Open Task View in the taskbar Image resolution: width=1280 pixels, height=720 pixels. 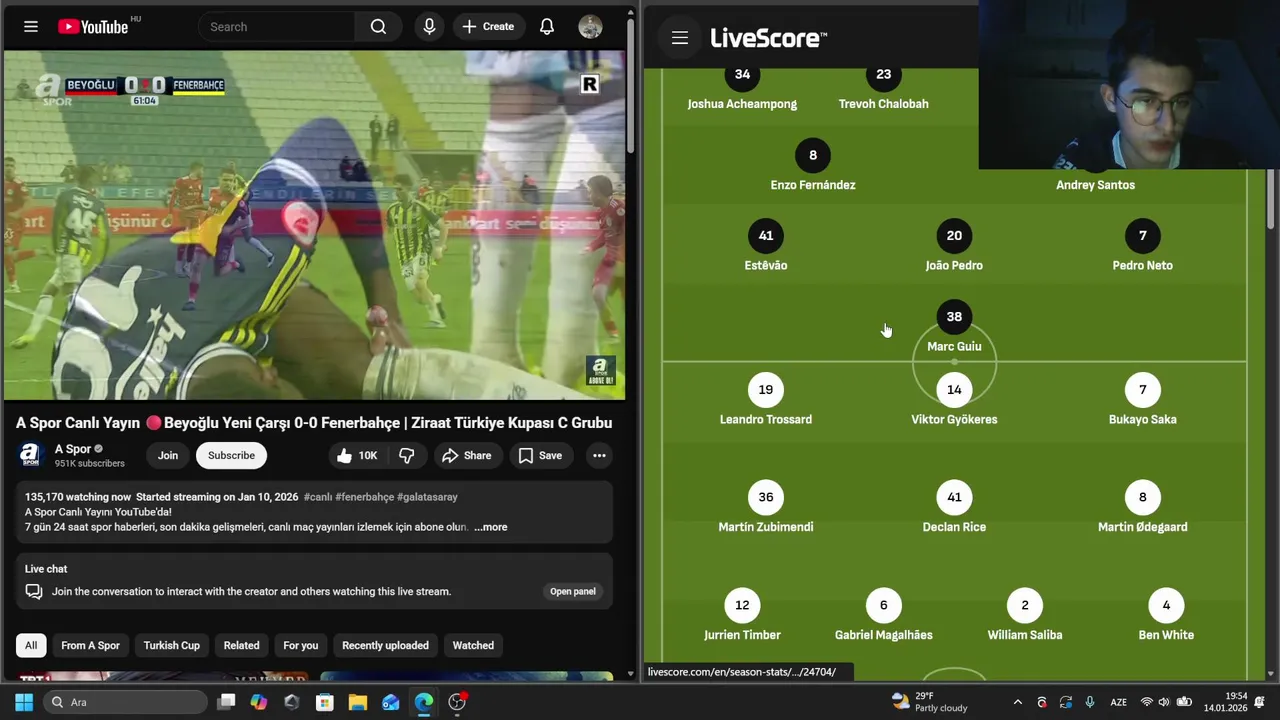click(x=226, y=702)
